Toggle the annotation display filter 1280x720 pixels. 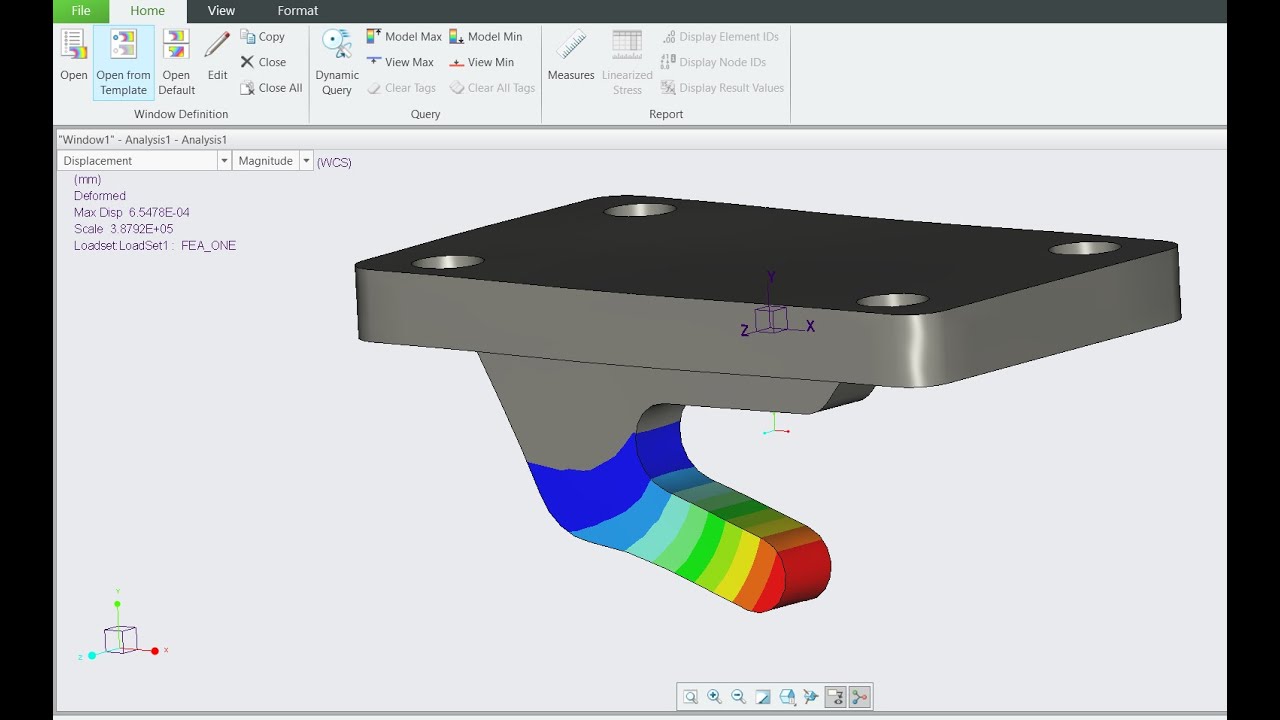coord(835,697)
